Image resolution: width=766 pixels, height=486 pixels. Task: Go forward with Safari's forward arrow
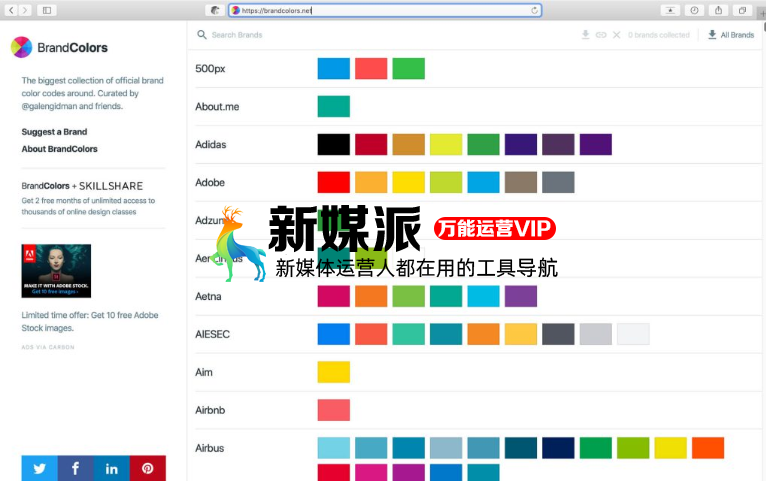[25, 10]
